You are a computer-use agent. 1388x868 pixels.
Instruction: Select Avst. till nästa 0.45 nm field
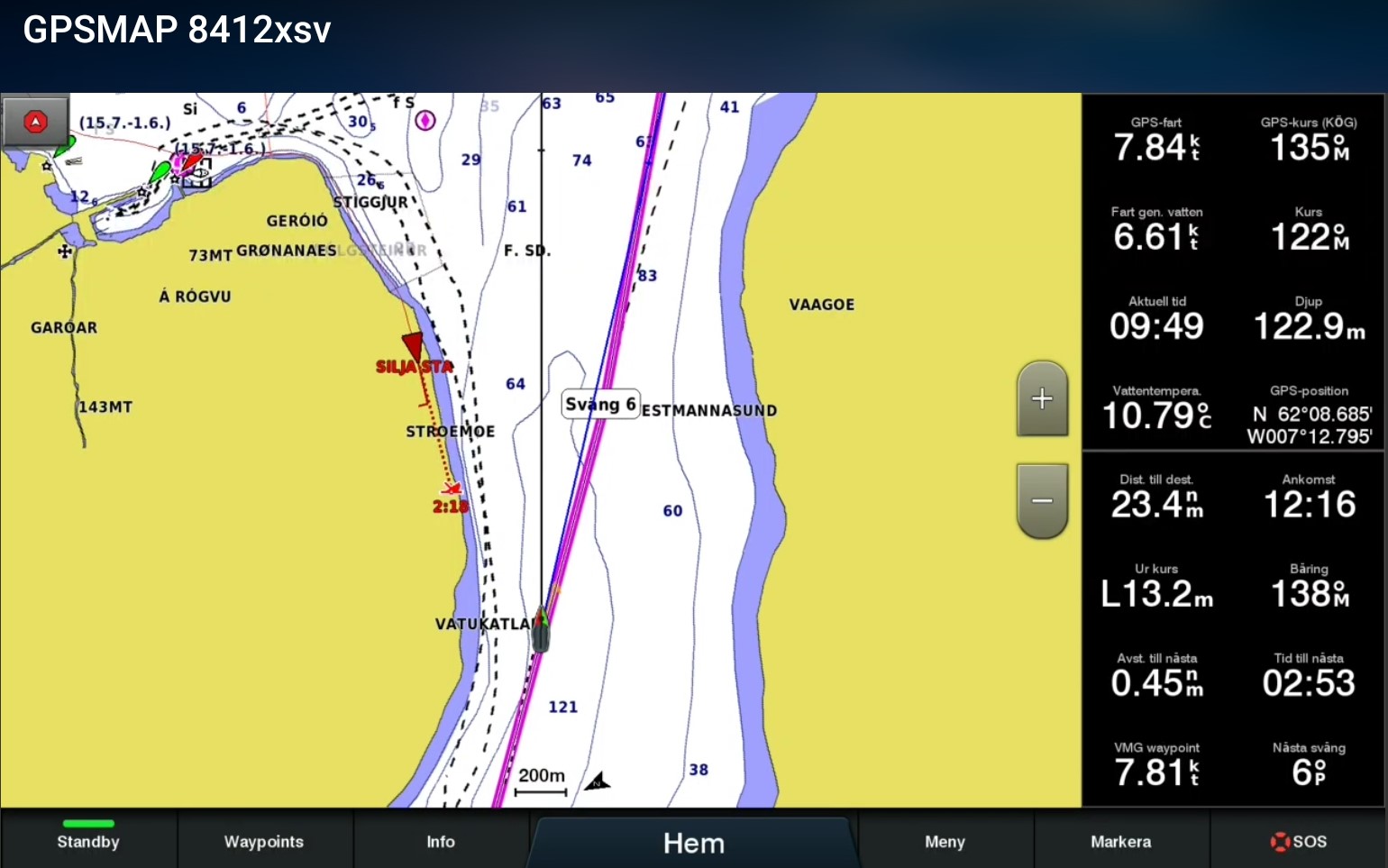(x=1157, y=675)
